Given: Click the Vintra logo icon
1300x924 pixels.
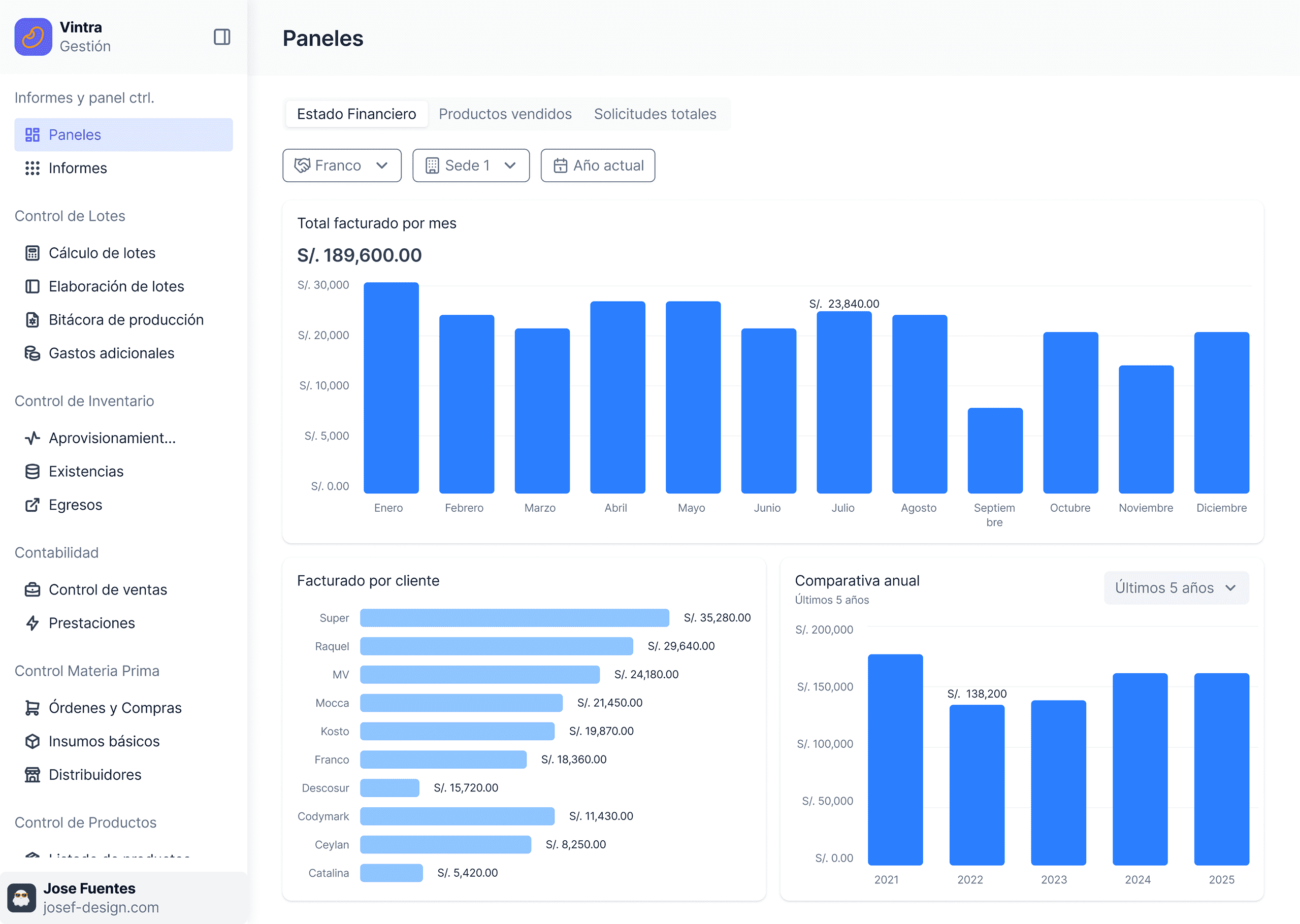Looking at the screenshot, I should [x=33, y=37].
